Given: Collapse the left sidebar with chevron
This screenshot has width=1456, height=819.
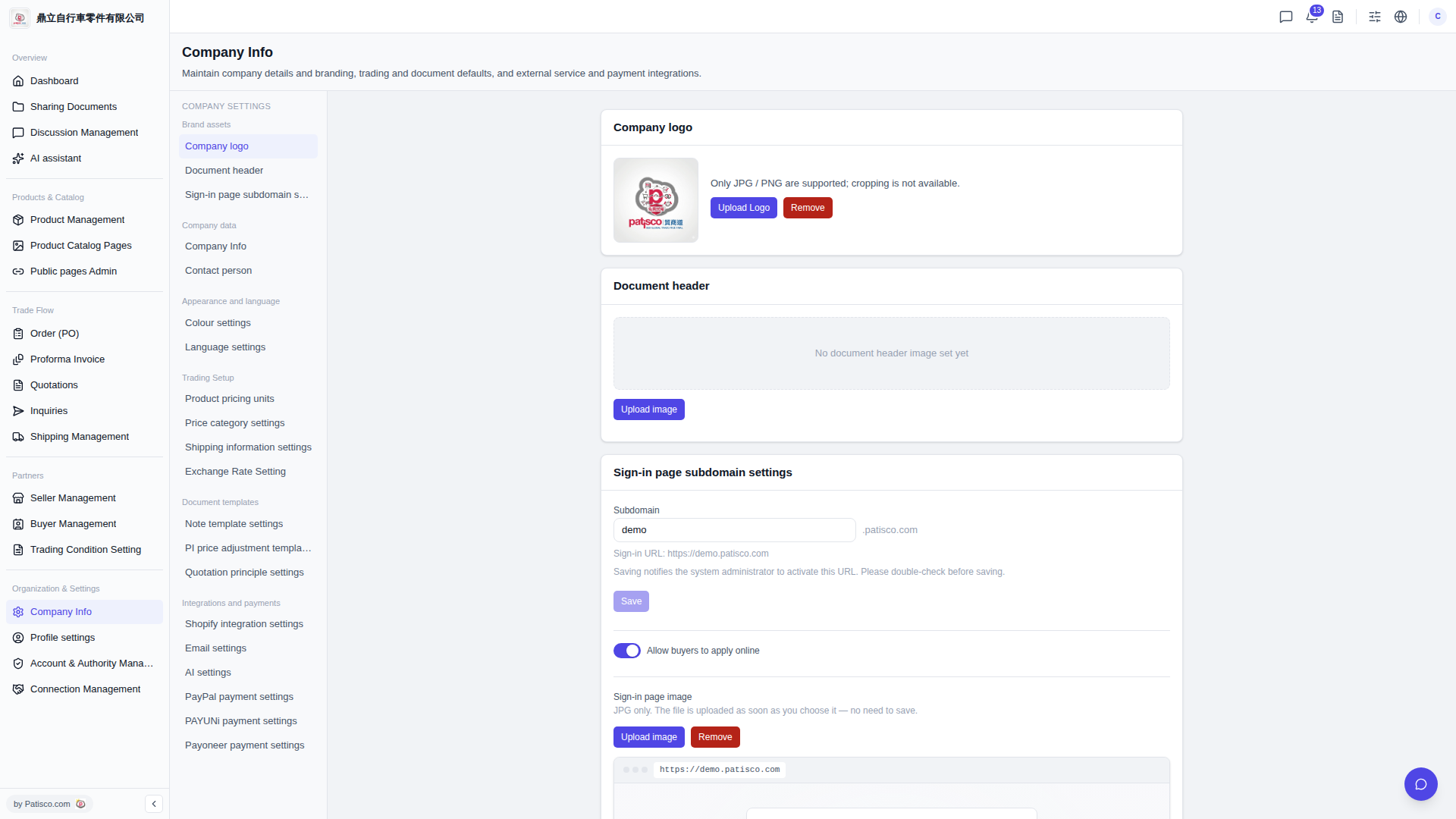Looking at the screenshot, I should 154,804.
